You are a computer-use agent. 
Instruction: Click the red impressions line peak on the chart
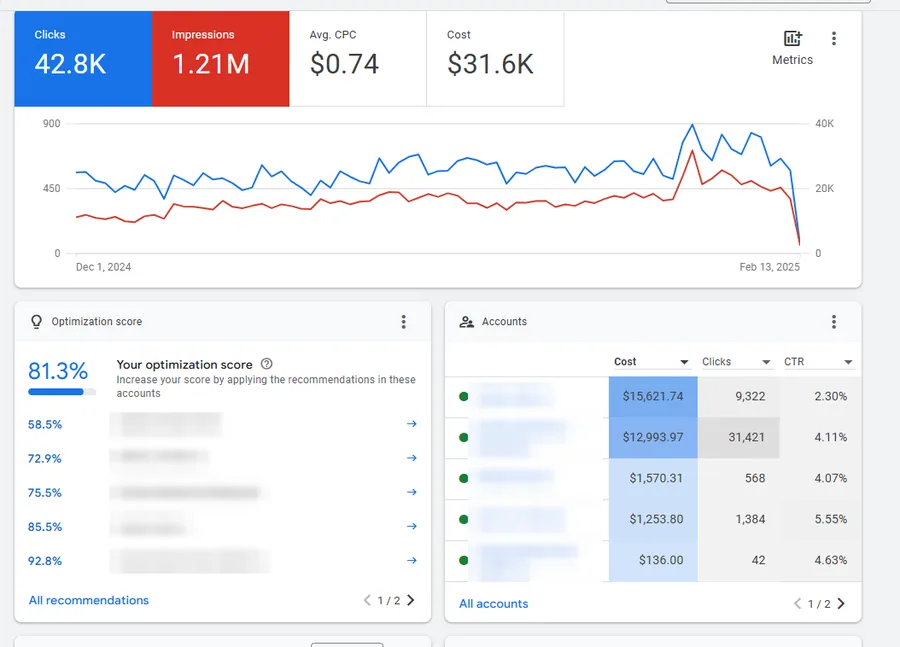692,150
